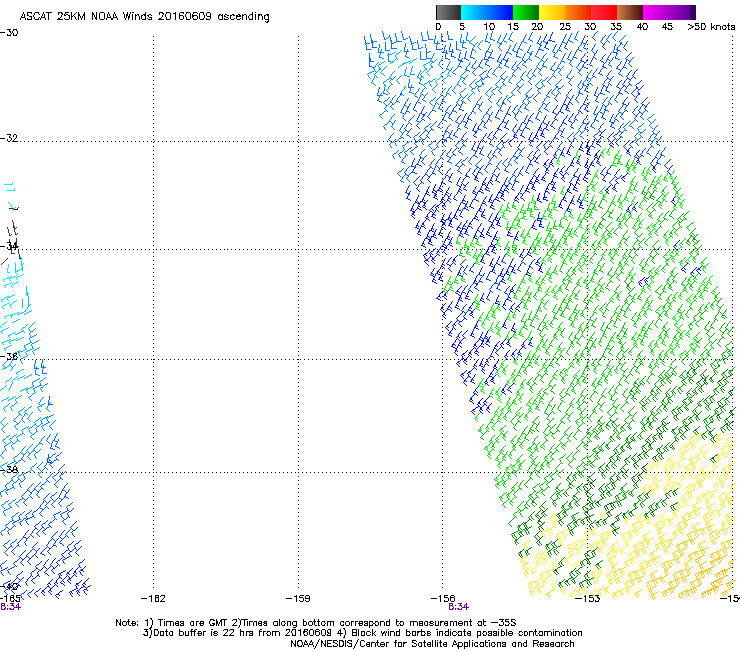Click the '35' label under the color legend
Image resolution: width=740 pixels, height=650 pixels.
616,27
